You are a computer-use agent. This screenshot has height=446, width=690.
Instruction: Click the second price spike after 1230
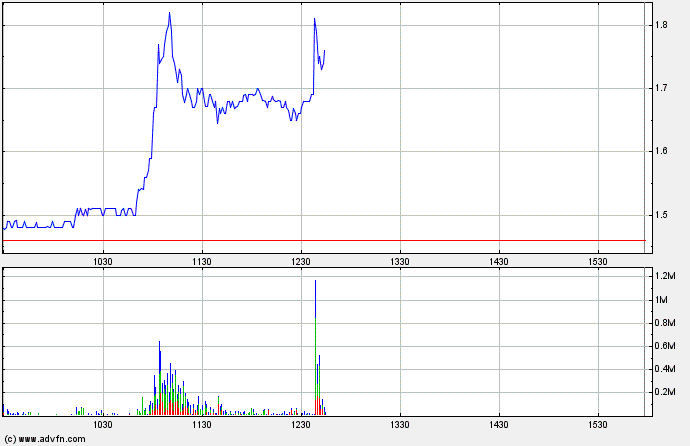pyautogui.click(x=314, y=19)
